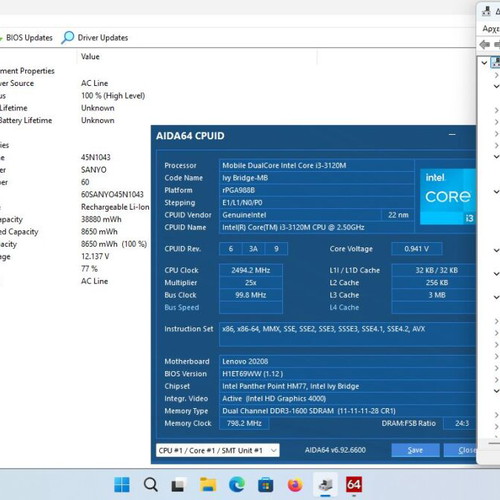Click the CPU Clock value 2494.2 MHz
Screen dimensions: 500x500
click(251, 270)
